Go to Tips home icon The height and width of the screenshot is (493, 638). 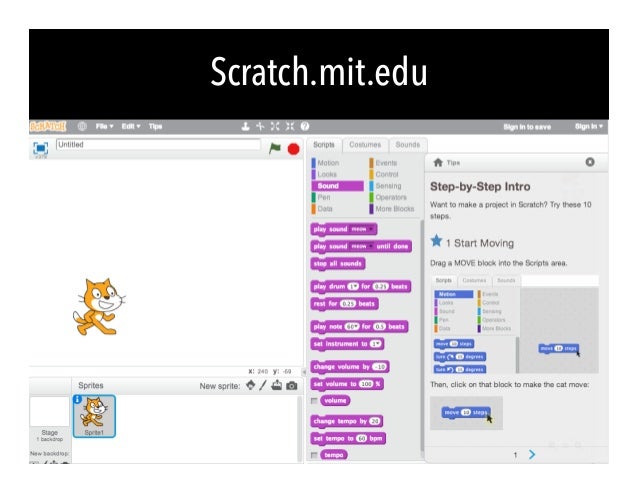438,163
